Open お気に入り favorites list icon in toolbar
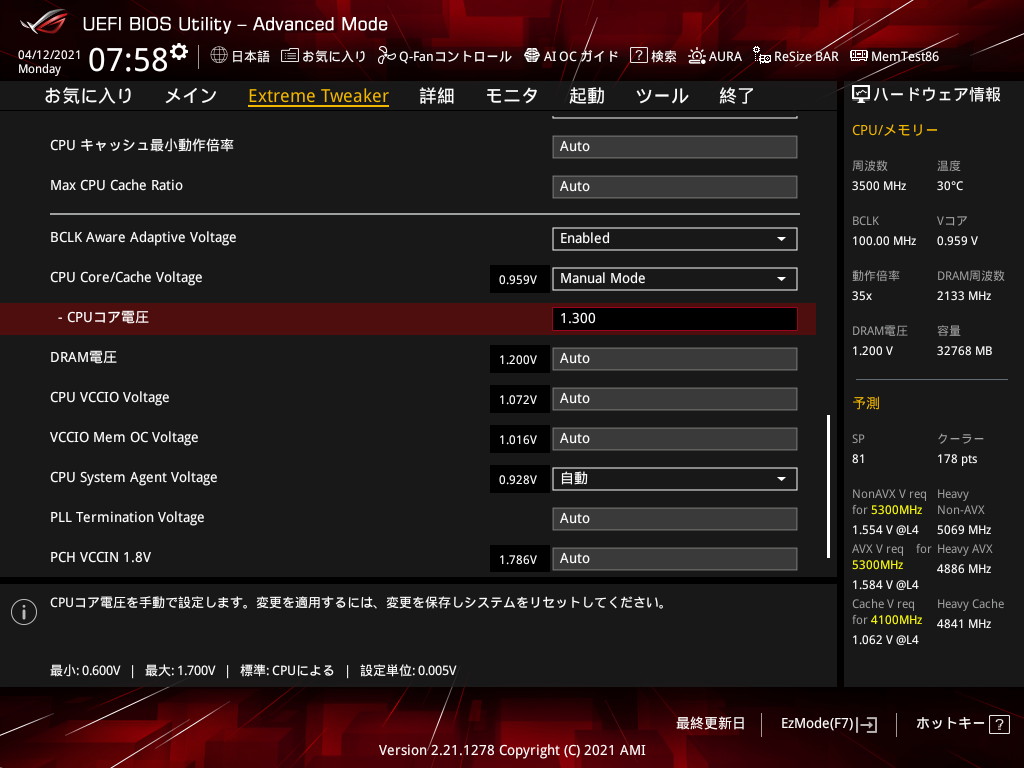 (x=289, y=56)
